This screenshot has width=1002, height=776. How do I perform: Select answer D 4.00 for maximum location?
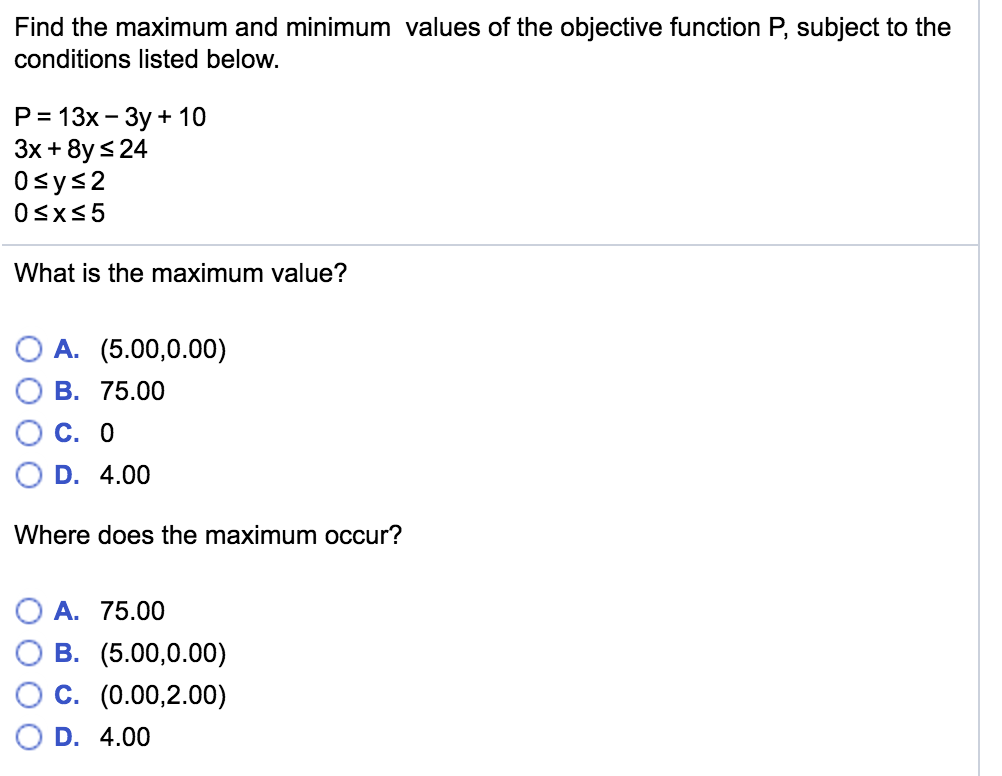[x=30, y=737]
